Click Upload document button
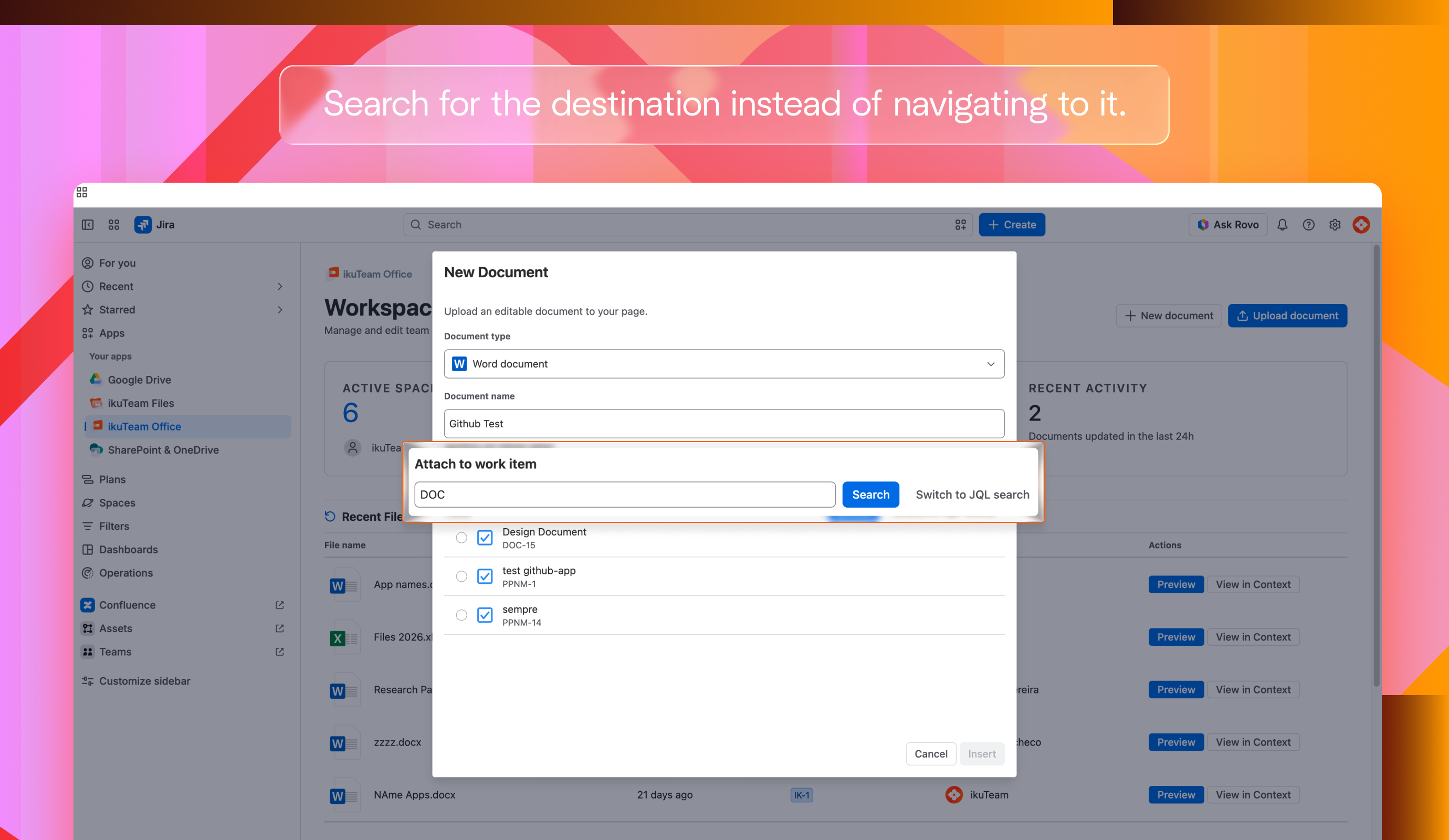The height and width of the screenshot is (840, 1449). coord(1287,316)
